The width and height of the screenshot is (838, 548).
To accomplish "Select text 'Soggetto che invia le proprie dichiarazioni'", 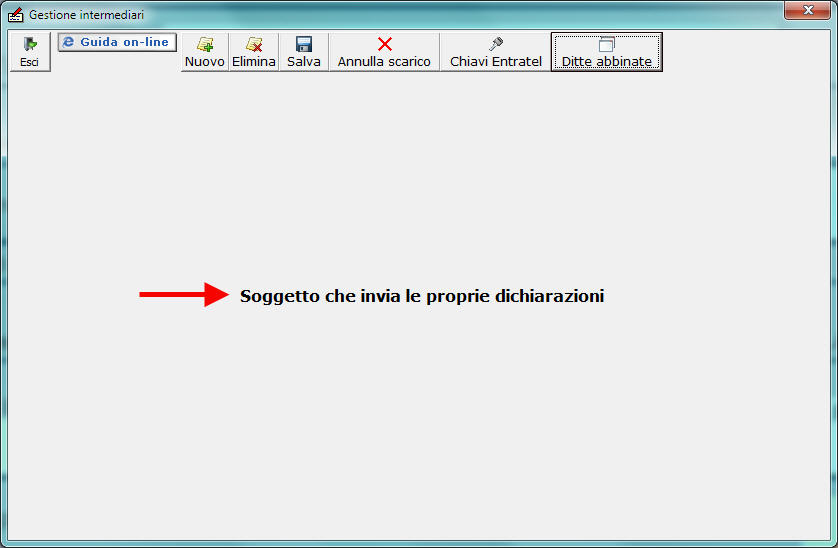I will coord(422,296).
